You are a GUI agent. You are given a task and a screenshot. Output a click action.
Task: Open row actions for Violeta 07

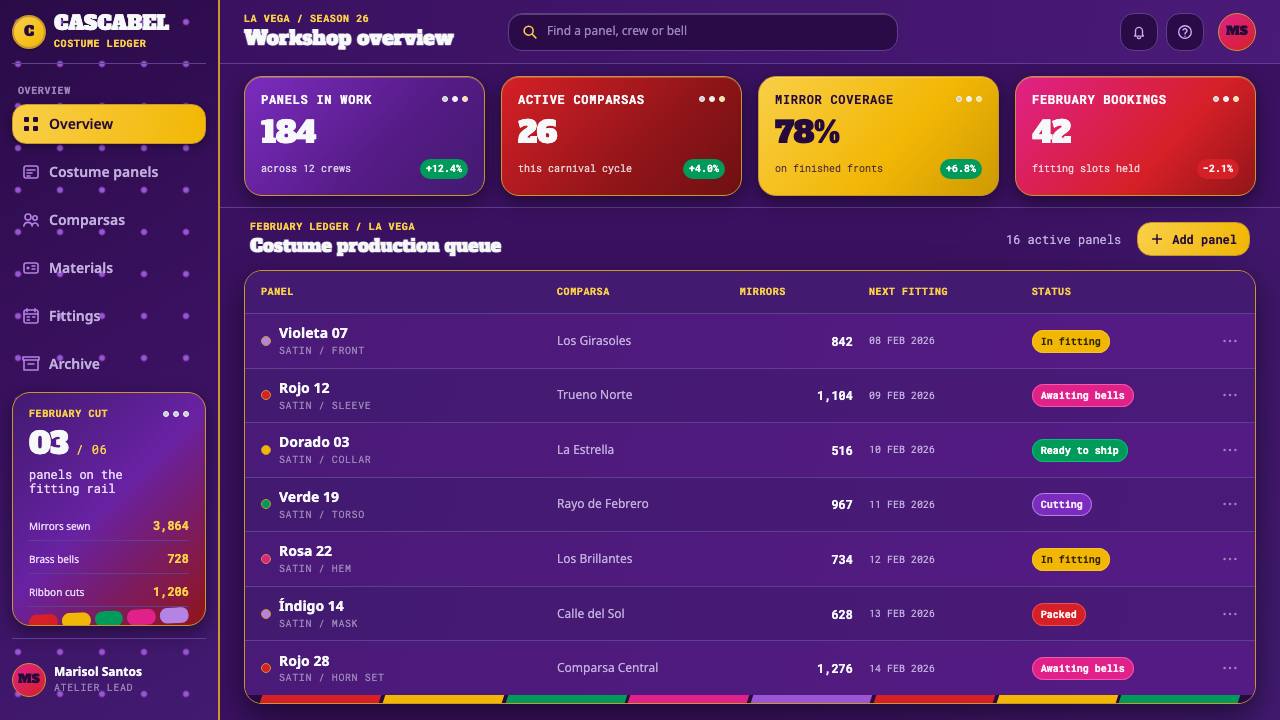pyautogui.click(x=1230, y=341)
